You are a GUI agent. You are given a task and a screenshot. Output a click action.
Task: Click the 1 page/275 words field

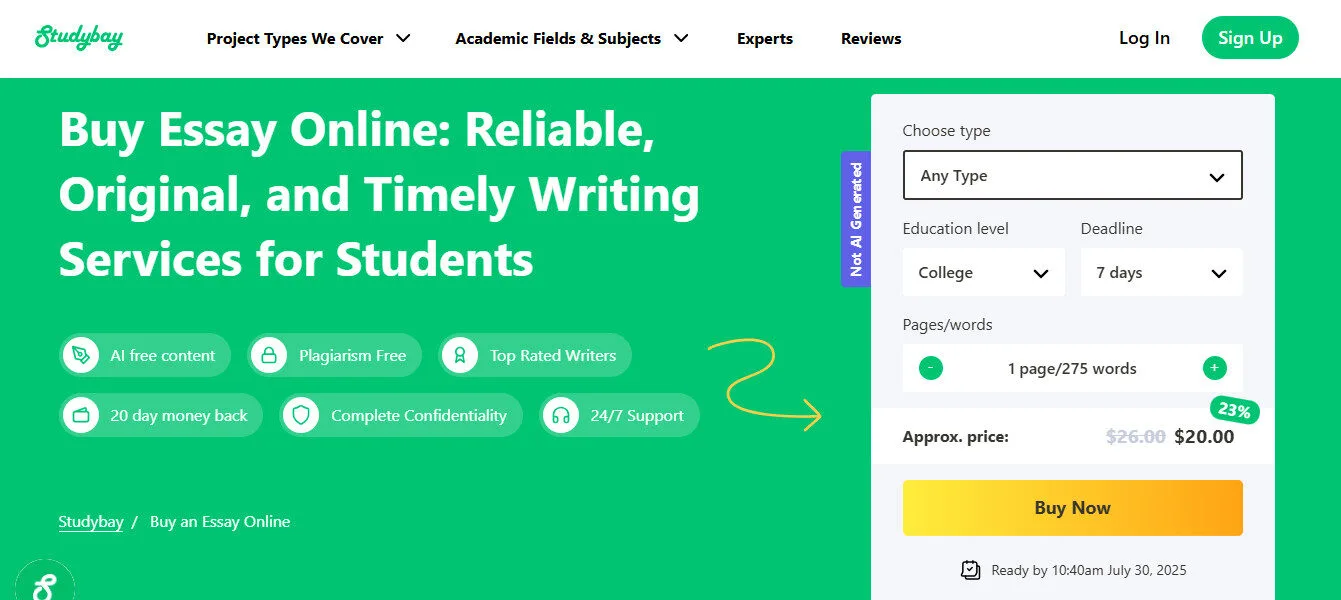tap(1072, 369)
